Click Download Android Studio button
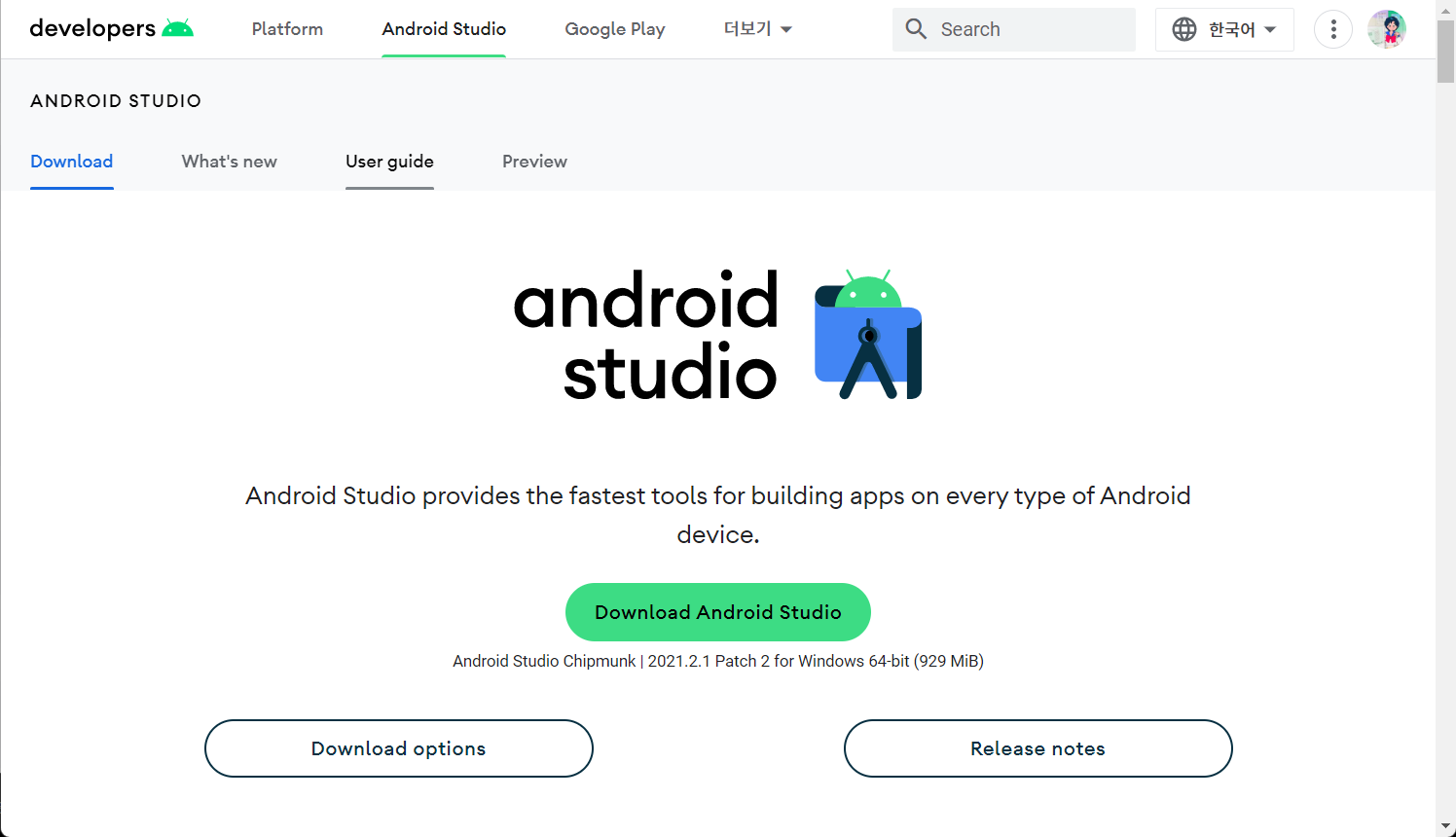This screenshot has width=1456, height=837. [718, 612]
